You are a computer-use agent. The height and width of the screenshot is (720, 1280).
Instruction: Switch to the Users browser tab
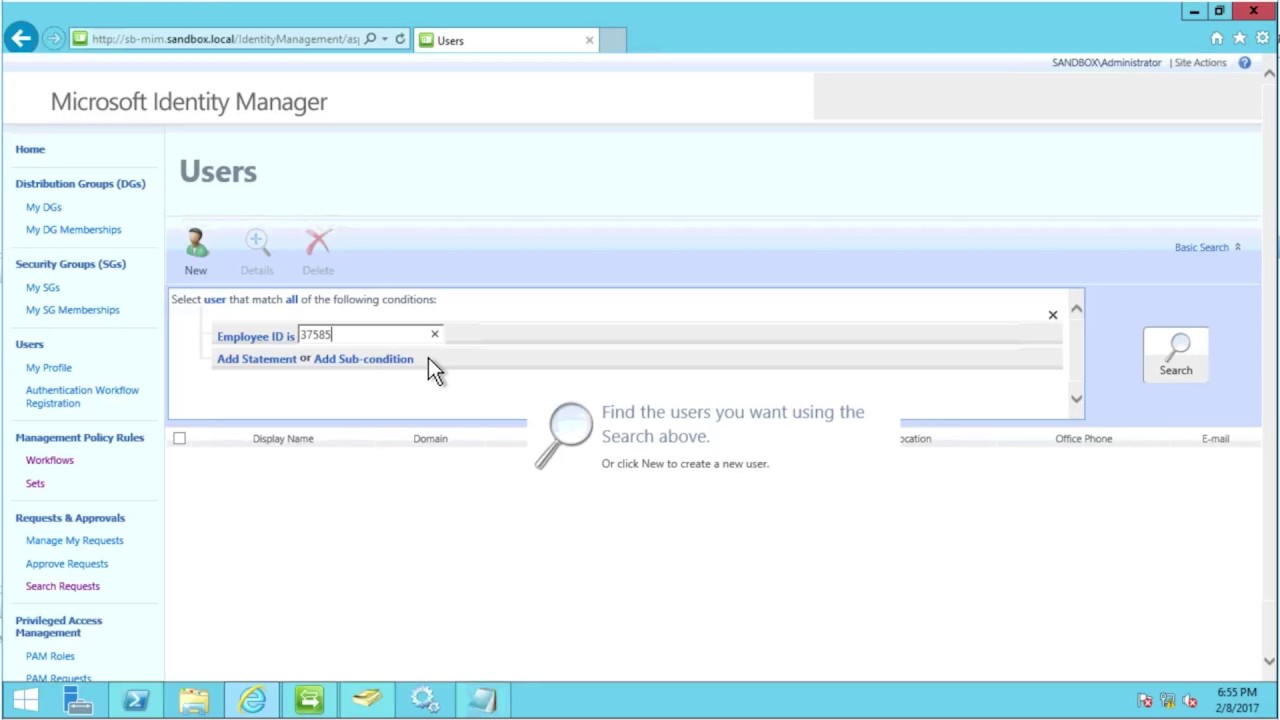[x=506, y=40]
